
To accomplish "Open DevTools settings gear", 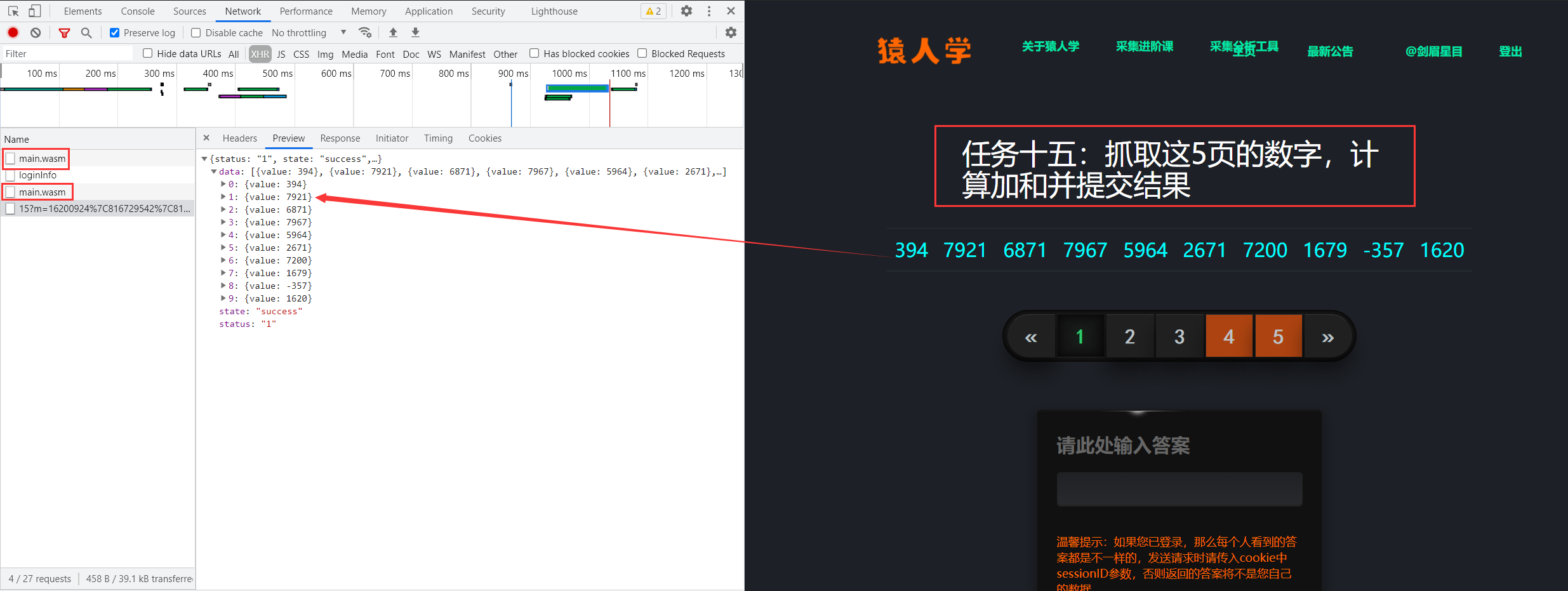I will click(x=686, y=11).
